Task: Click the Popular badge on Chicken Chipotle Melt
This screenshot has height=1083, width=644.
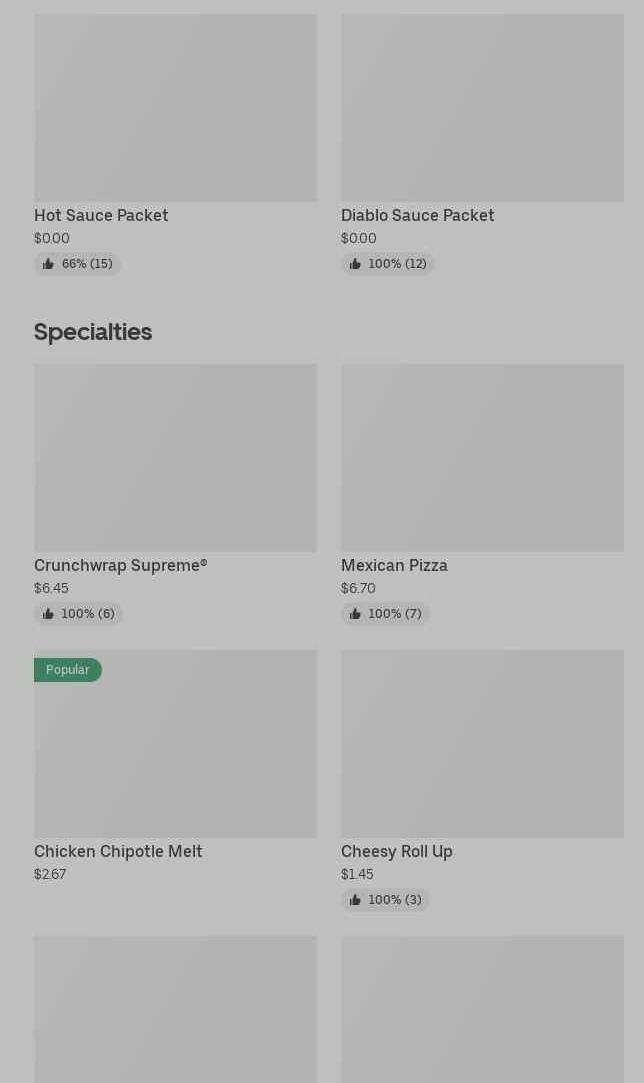Action: tap(68, 670)
